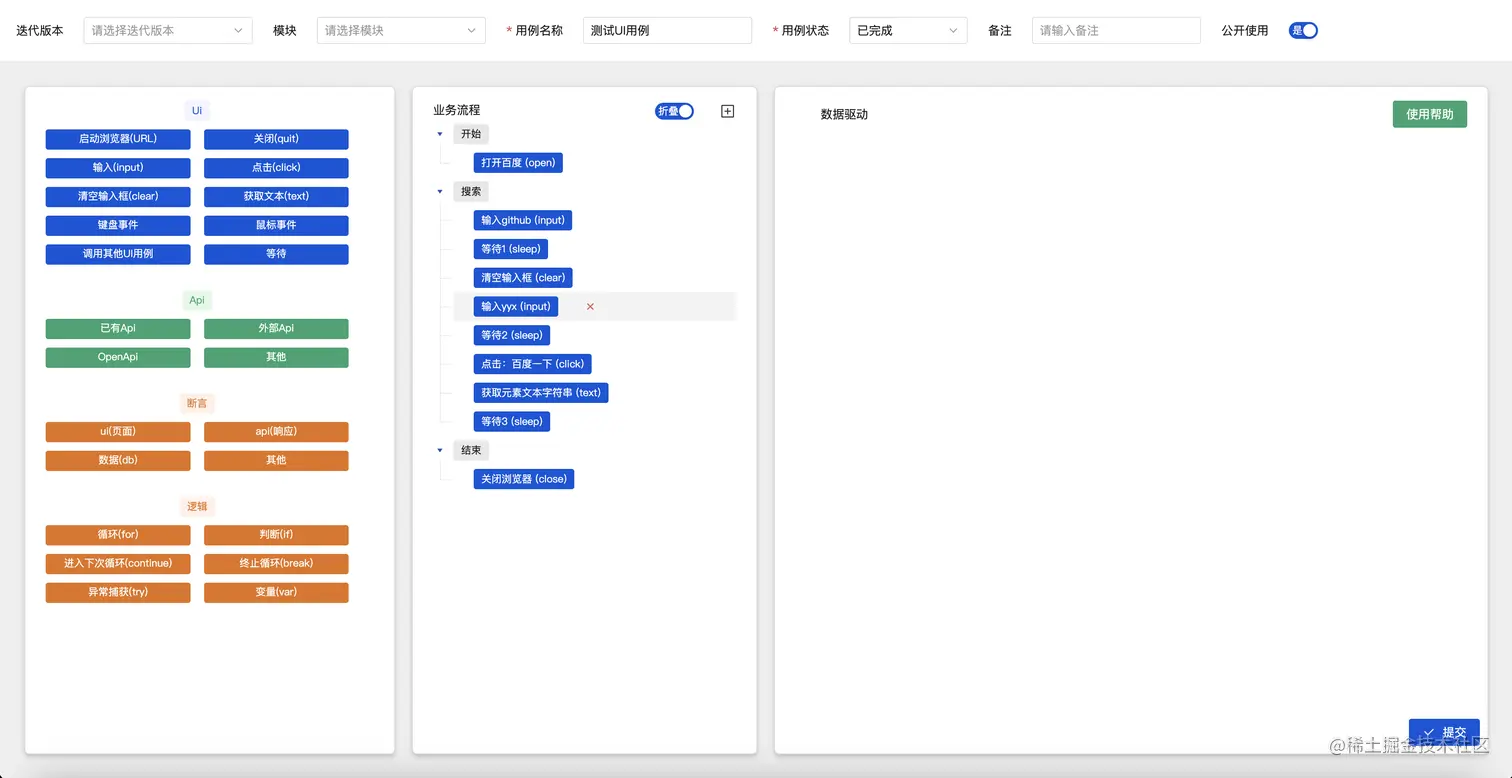
Task: Select the 打开百度 (open) flow step
Action: click(x=518, y=162)
